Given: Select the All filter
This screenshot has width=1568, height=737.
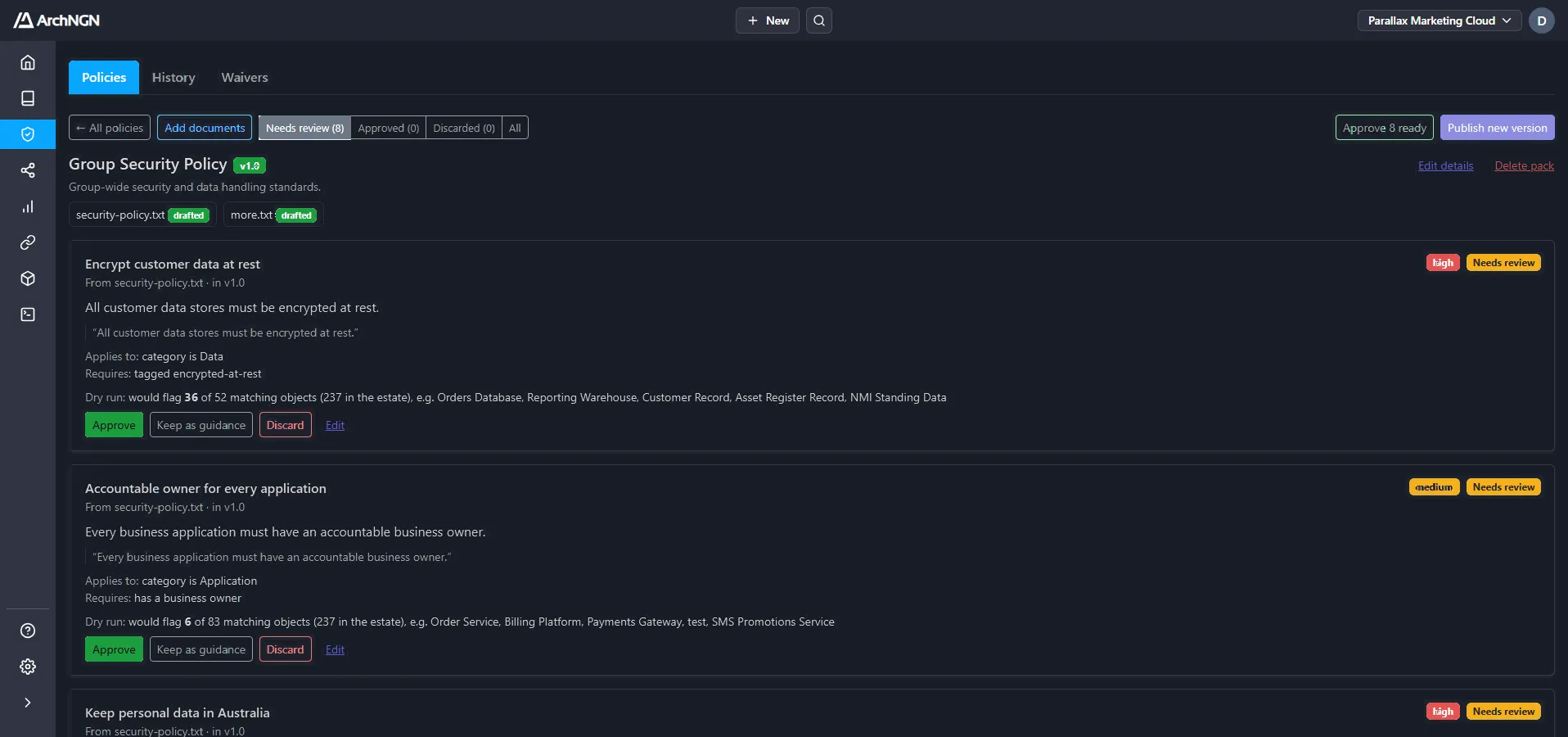Looking at the screenshot, I should (x=515, y=128).
